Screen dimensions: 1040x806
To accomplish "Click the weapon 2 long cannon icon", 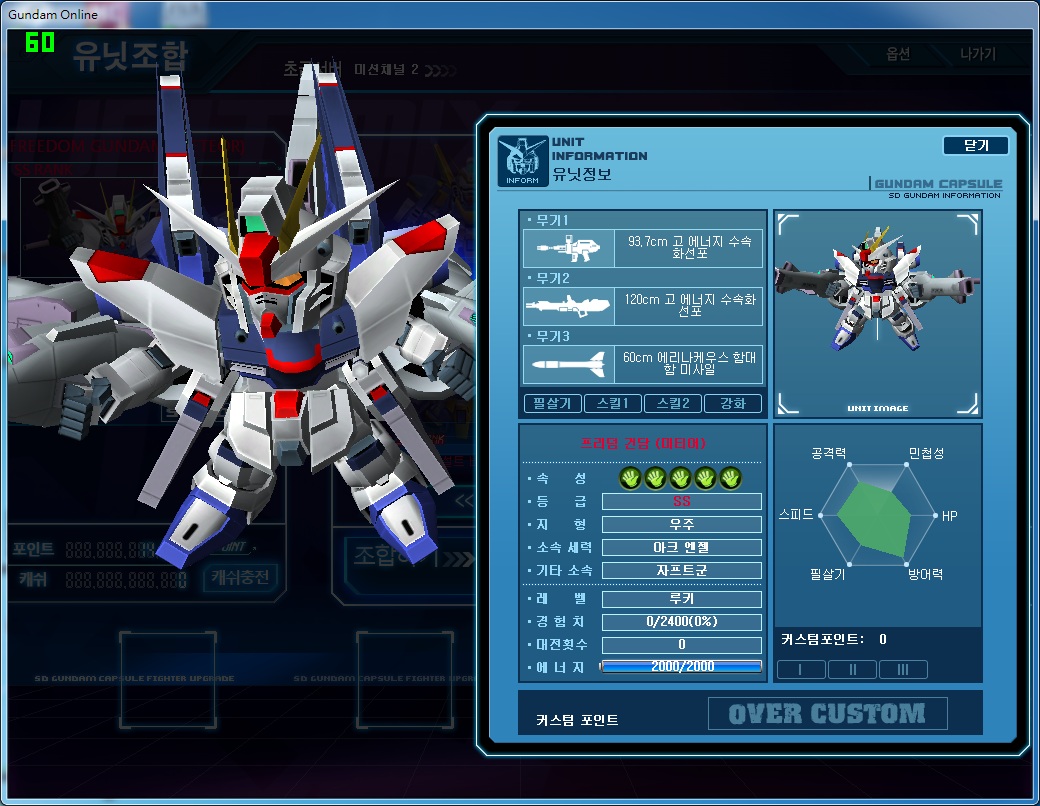I will point(568,306).
